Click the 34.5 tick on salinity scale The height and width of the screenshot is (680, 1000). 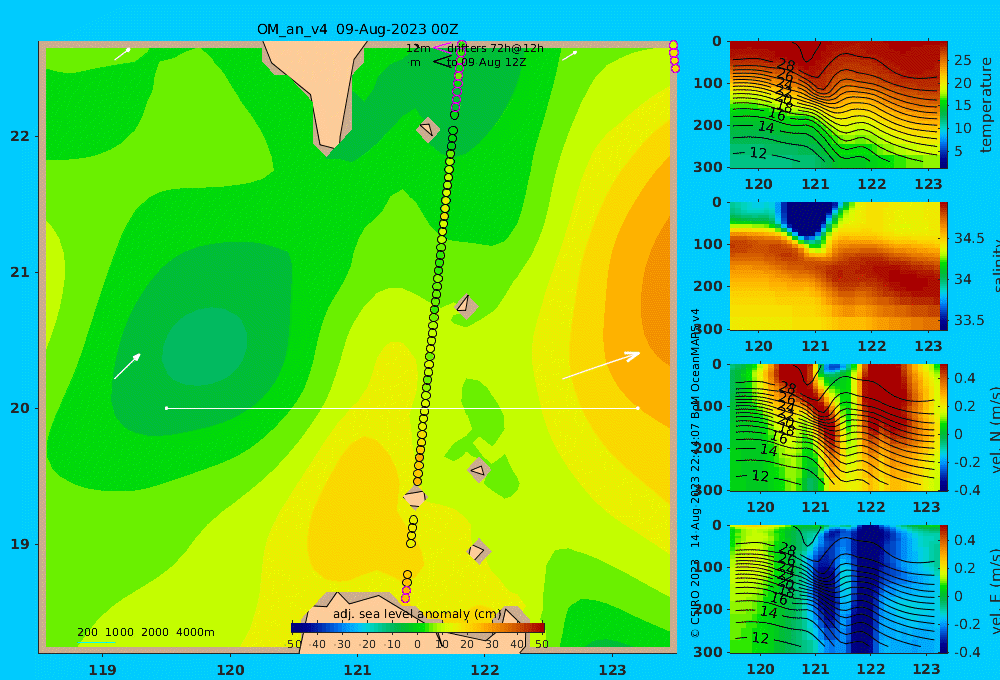click(969, 239)
